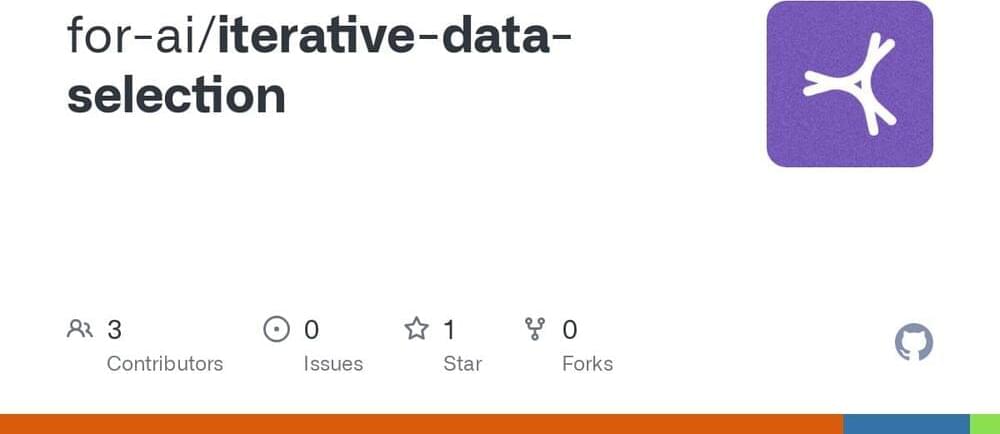Viewport: 1000px width, 434px height.
Task: Click the blue language bar segment
Action: 906,424
